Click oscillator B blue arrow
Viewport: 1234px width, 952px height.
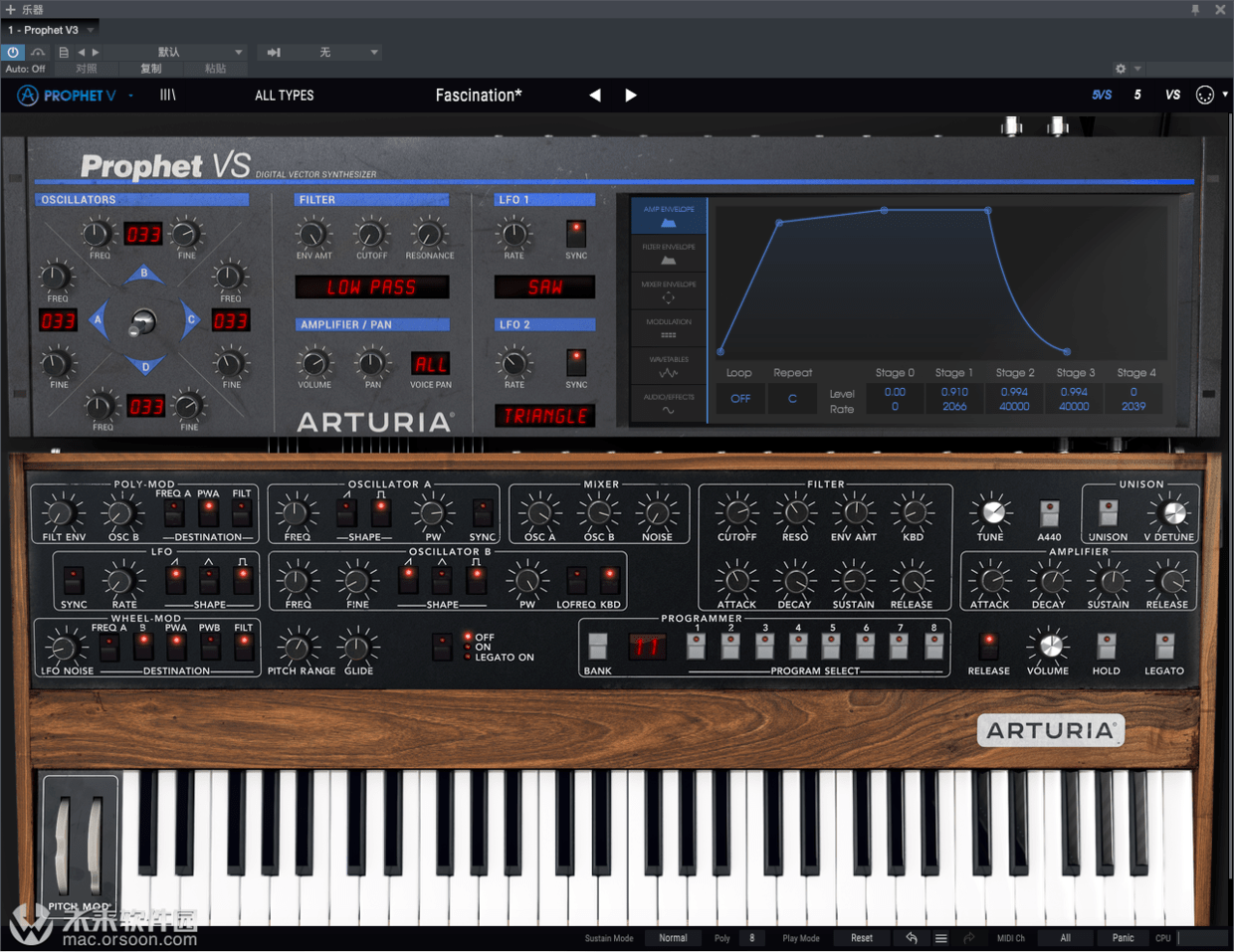(144, 274)
